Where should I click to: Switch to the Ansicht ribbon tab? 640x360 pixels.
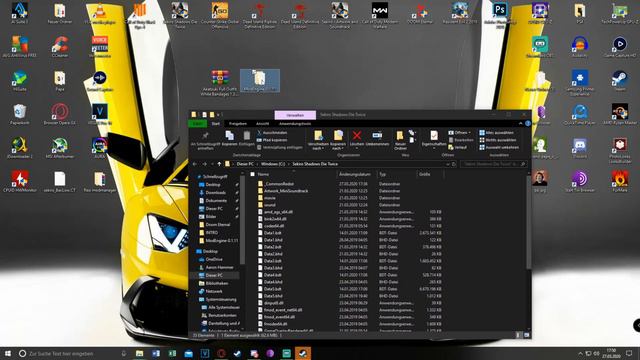(x=262, y=123)
